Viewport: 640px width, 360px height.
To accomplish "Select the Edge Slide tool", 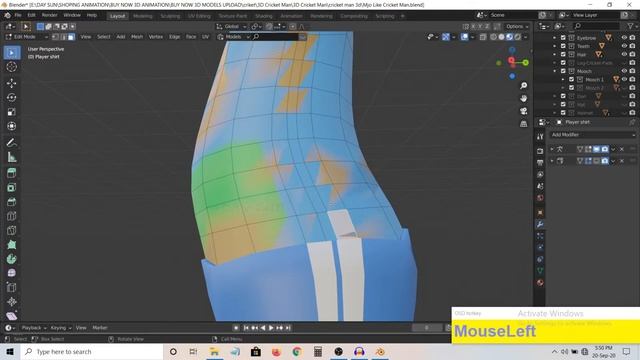I will tap(11, 287).
